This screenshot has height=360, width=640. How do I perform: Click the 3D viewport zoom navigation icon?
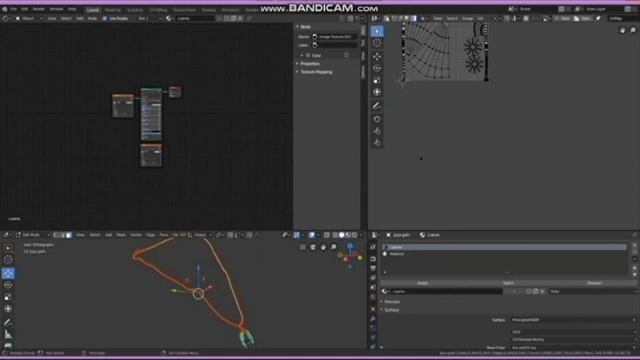pos(333,247)
